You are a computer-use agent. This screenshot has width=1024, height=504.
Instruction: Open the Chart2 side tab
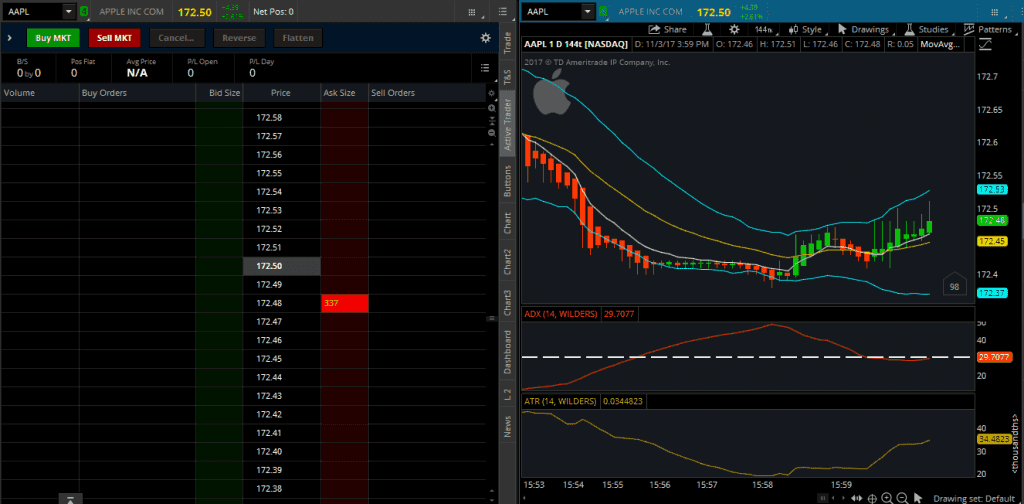point(507,262)
